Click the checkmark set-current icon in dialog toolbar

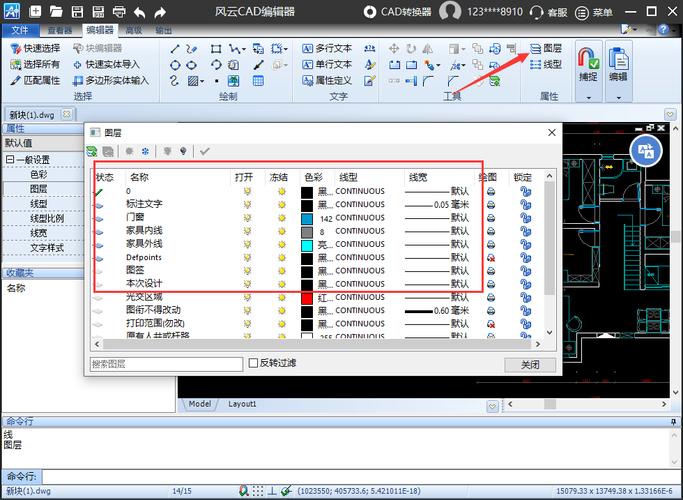(x=205, y=151)
